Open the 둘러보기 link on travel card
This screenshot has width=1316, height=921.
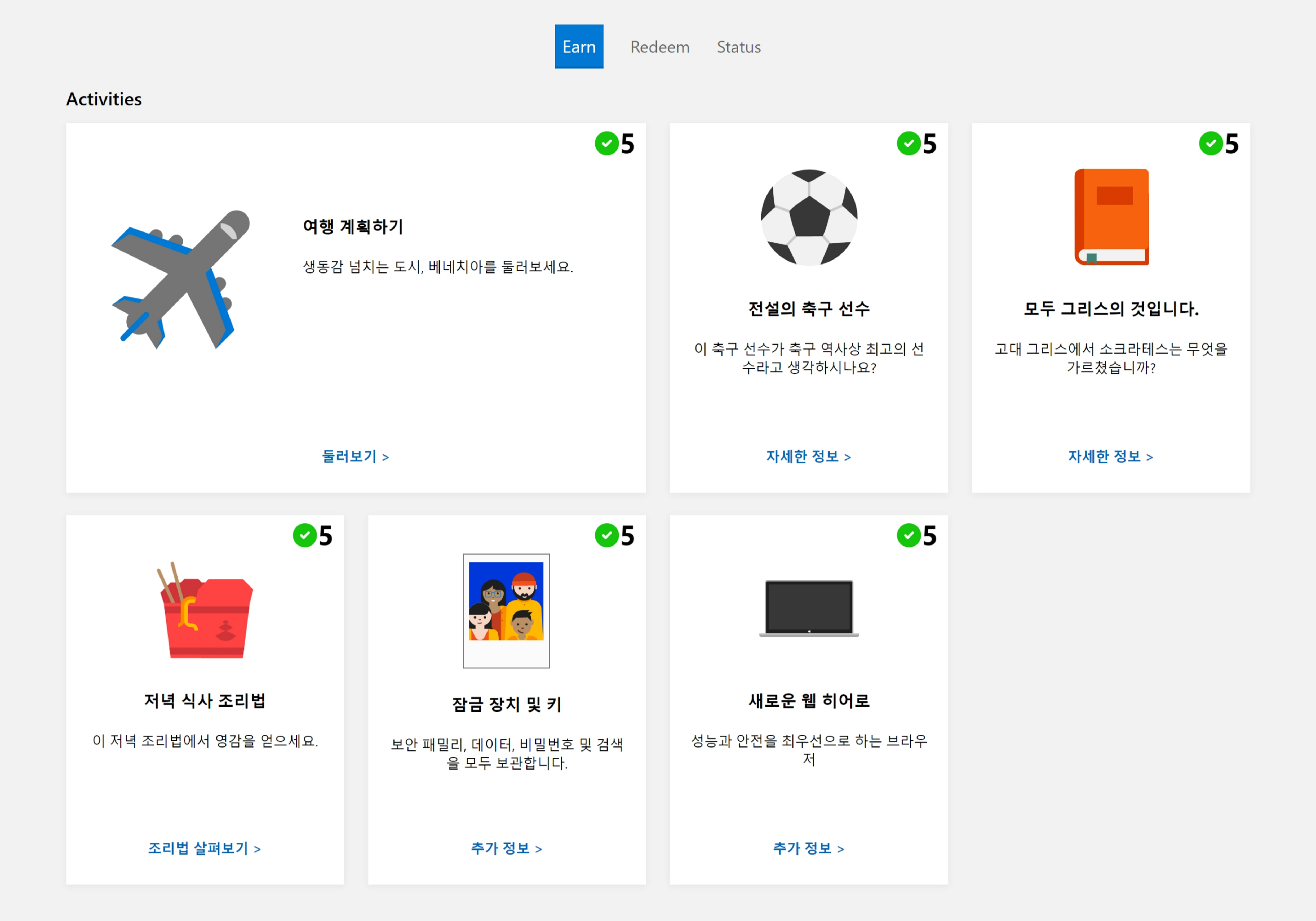(x=355, y=457)
